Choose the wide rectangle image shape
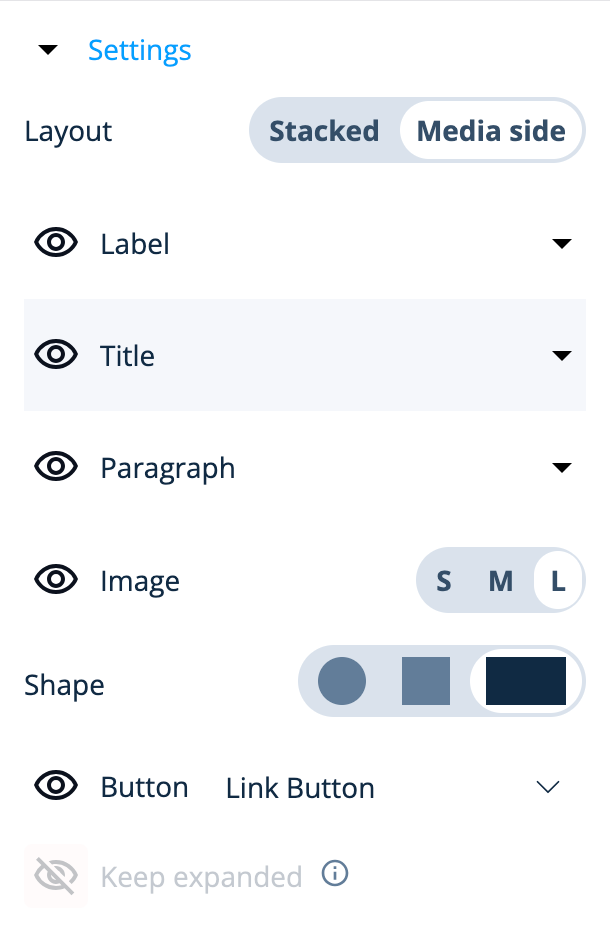 [x=526, y=681]
